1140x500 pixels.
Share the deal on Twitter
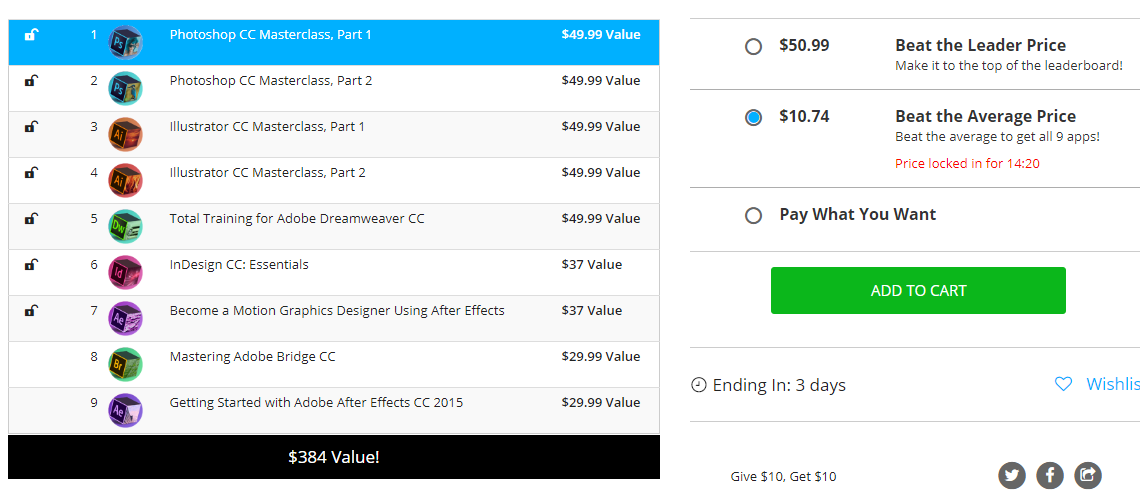coord(1012,475)
